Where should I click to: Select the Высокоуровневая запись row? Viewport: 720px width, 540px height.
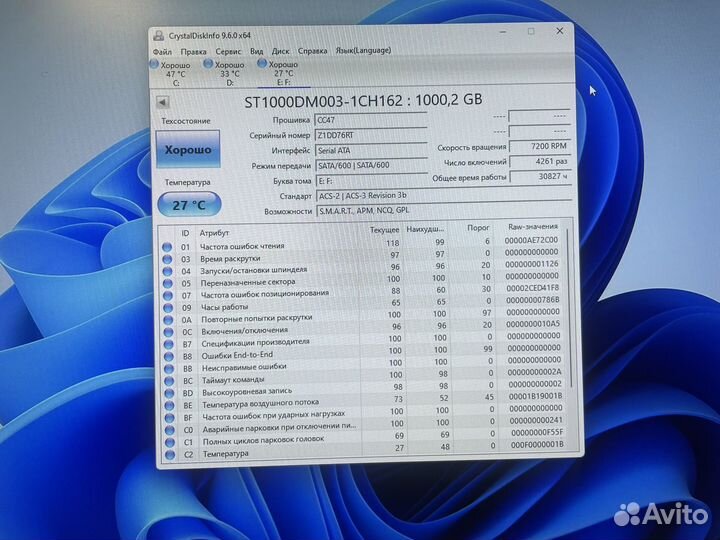click(x=366, y=390)
